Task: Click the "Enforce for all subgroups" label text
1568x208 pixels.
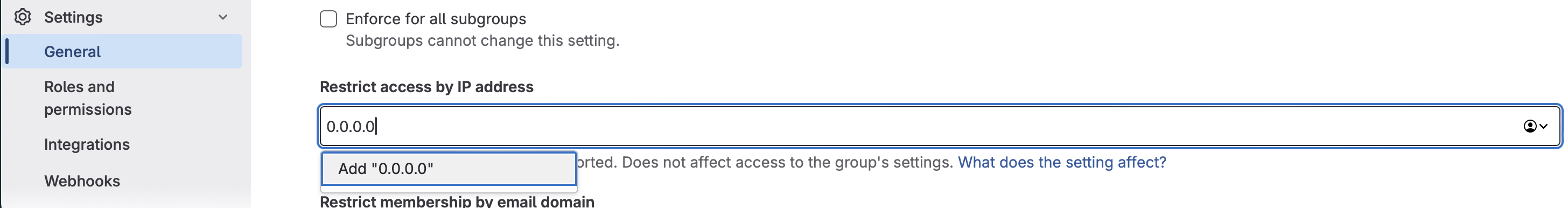Action: [x=436, y=19]
